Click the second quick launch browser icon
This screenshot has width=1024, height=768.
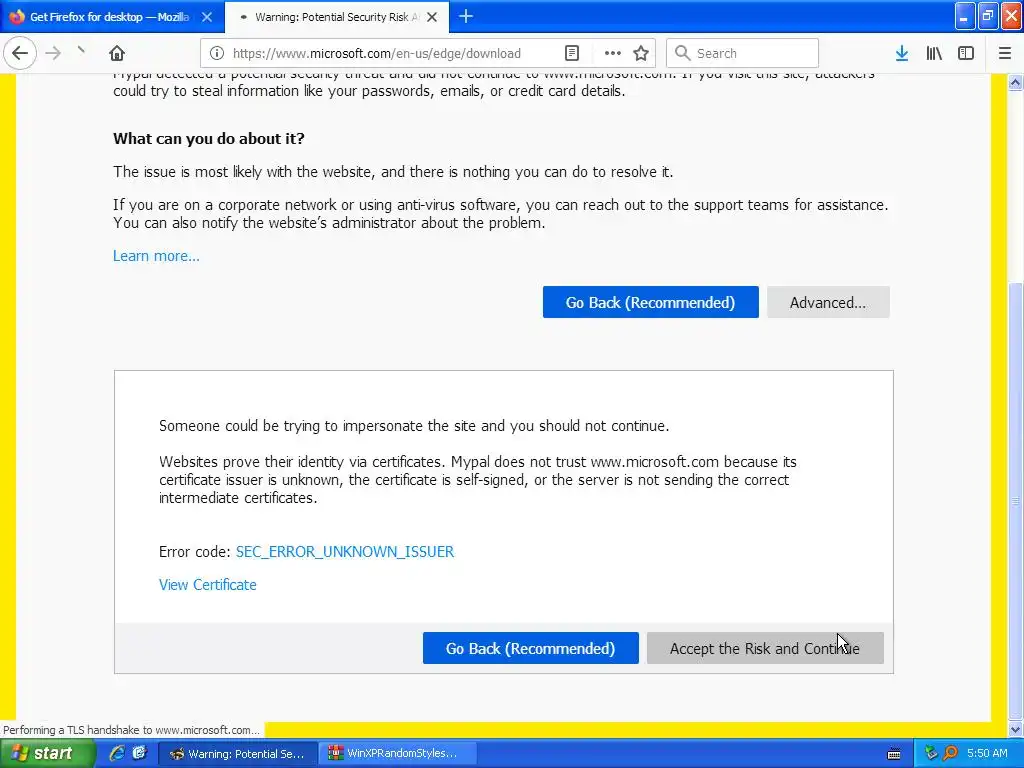pyautogui.click(x=139, y=753)
